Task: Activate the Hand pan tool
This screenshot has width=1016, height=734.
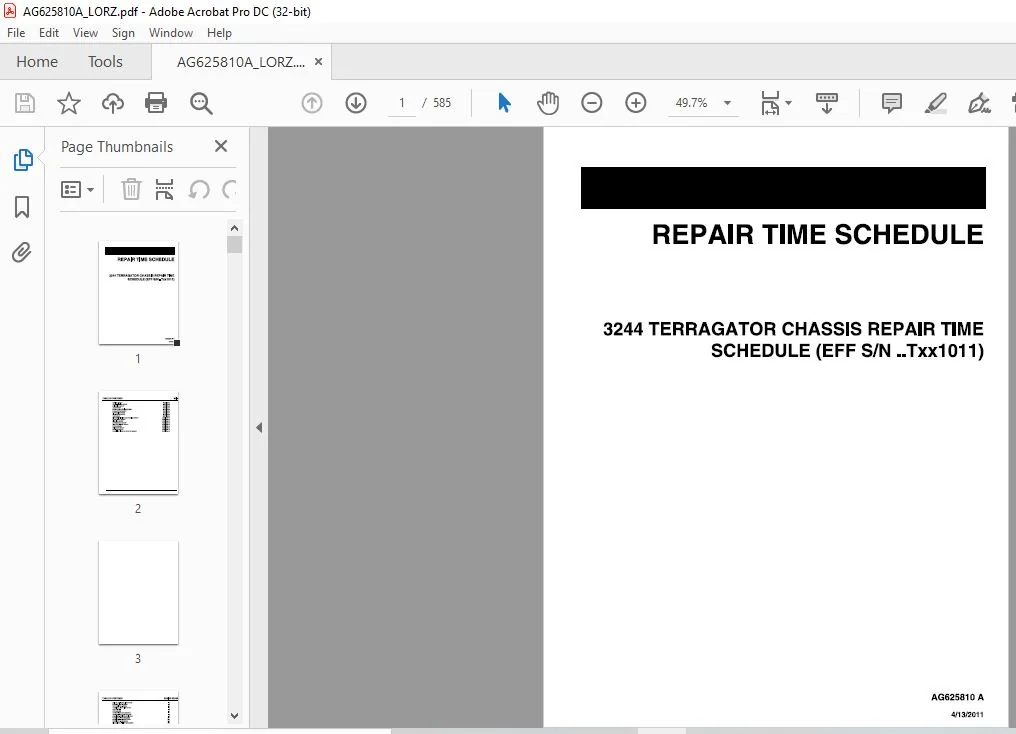Action: click(x=548, y=103)
